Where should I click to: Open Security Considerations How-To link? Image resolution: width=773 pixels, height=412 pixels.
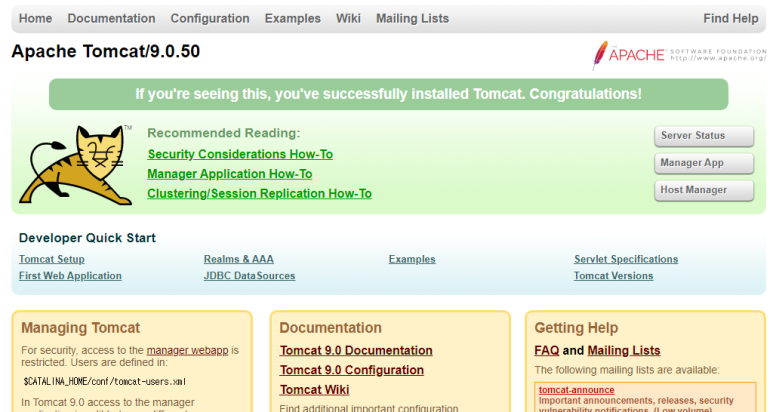(240, 154)
